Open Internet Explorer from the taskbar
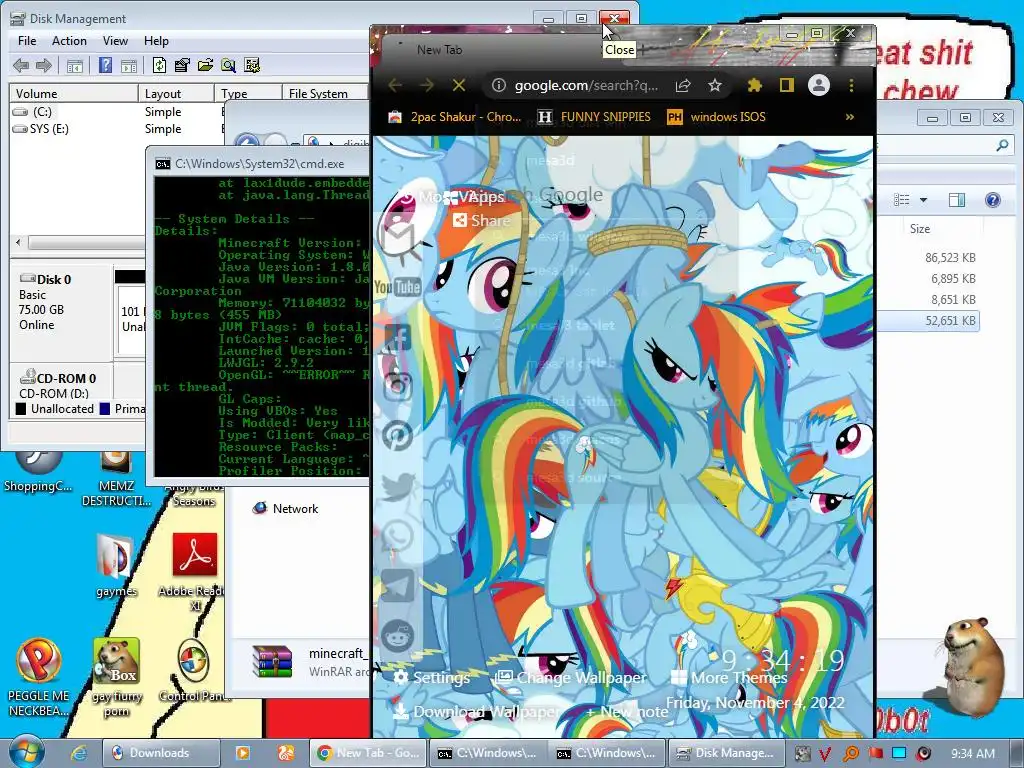This screenshot has height=768, width=1024. coord(79,753)
